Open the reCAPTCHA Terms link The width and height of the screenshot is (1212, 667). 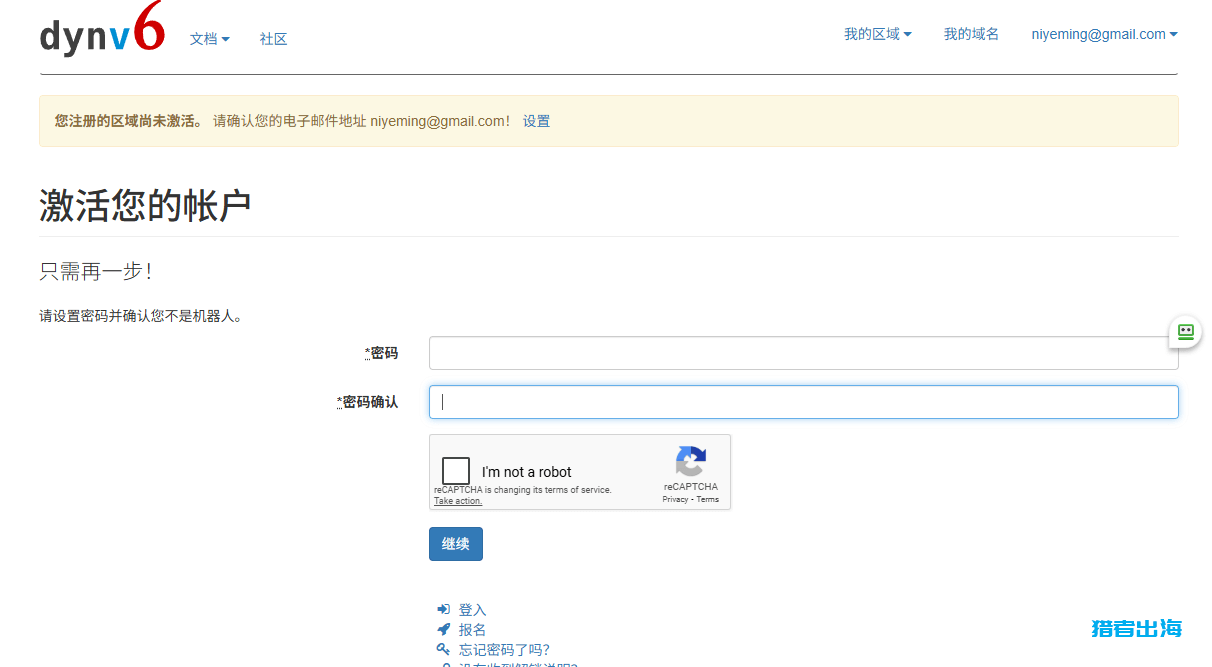pyautogui.click(x=708, y=499)
